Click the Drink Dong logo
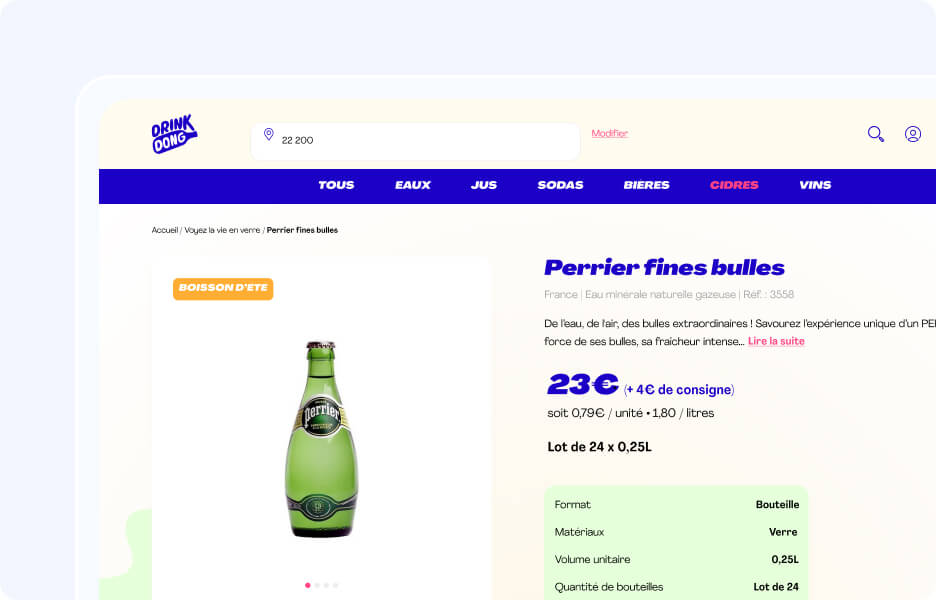 click(x=174, y=134)
